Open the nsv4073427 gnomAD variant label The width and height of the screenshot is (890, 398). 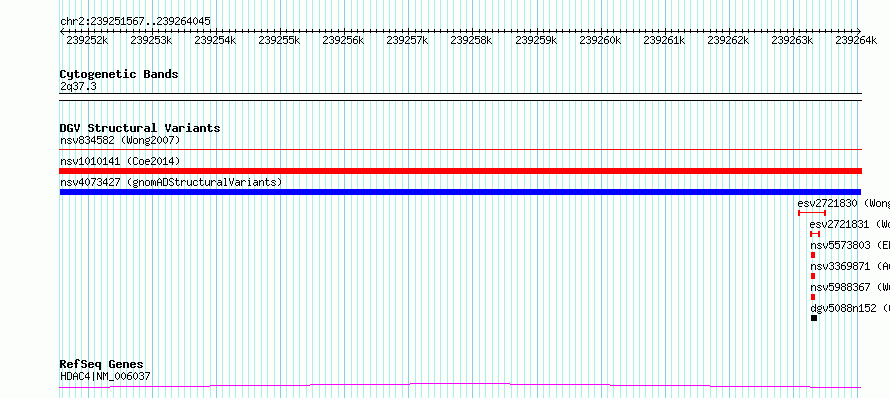(x=171, y=182)
